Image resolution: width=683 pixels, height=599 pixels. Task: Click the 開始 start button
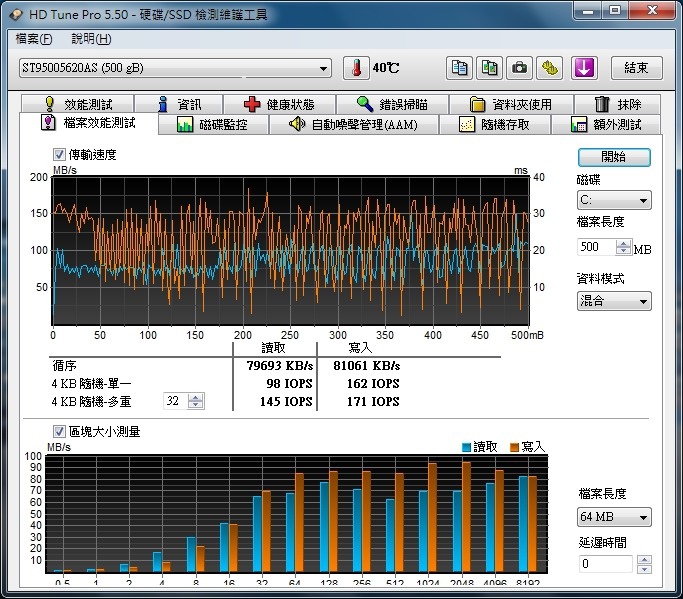(x=614, y=157)
